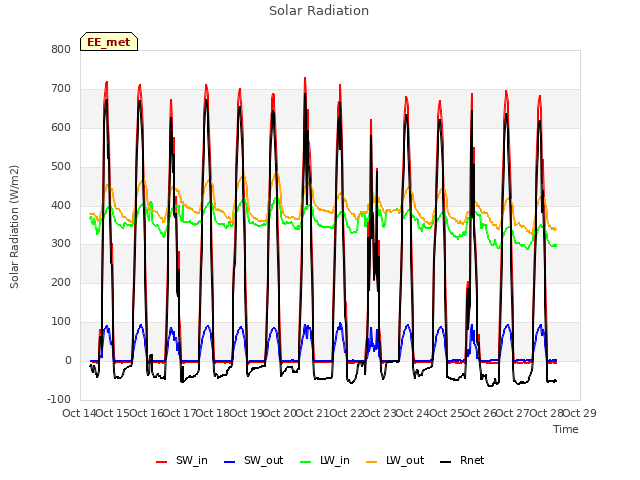Click the EE_met annotation label
Image resolution: width=640 pixels, height=480 pixels.
pyautogui.click(x=109, y=42)
